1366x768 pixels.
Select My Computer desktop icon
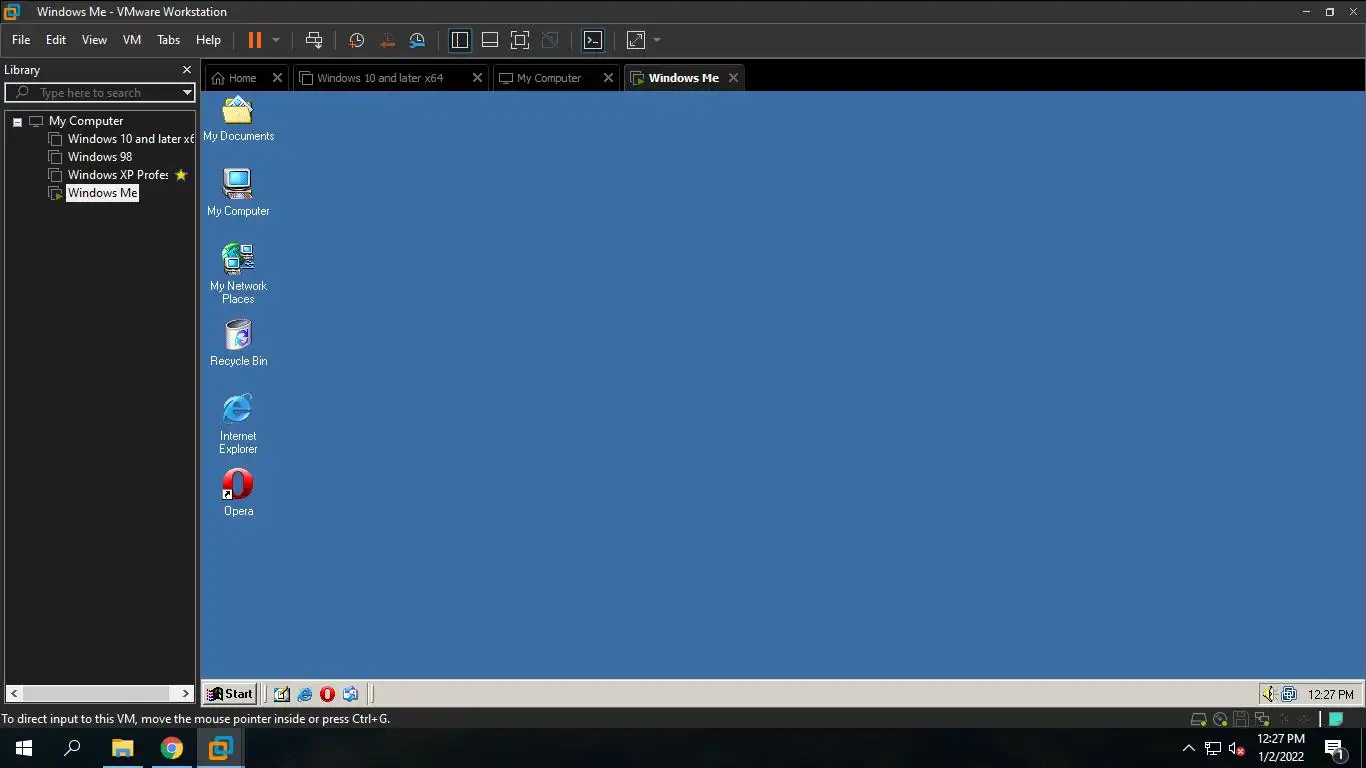pyautogui.click(x=238, y=192)
